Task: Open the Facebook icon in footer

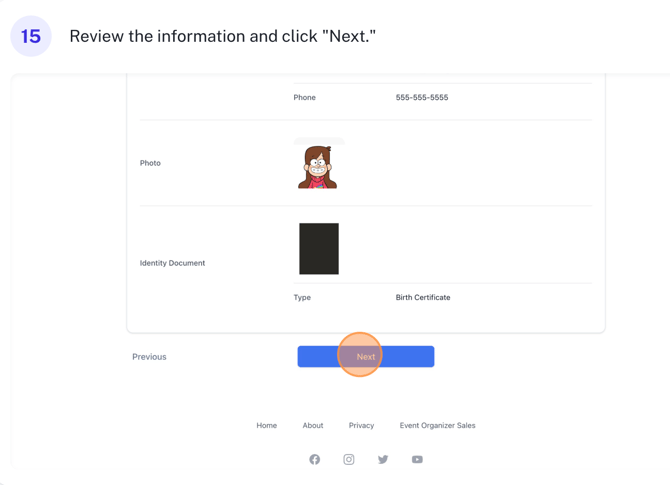Action: click(x=314, y=459)
